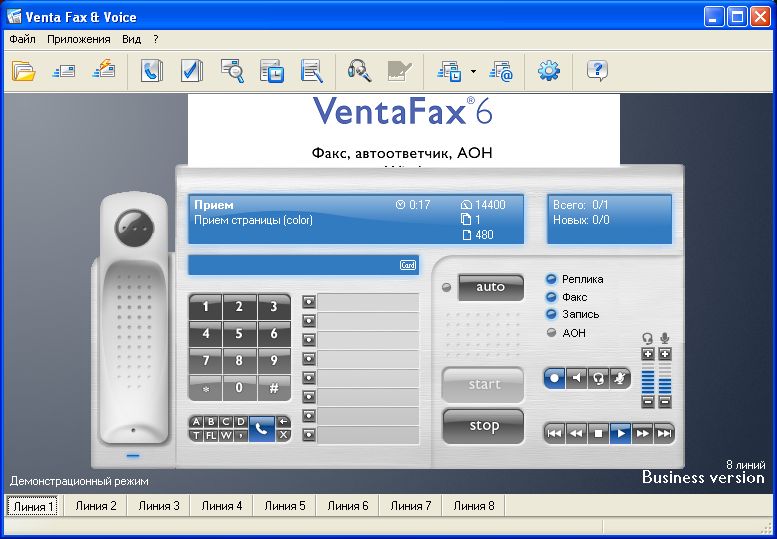777x539 pixels.
Task: Click the fast forward playback button
Action: (642, 433)
